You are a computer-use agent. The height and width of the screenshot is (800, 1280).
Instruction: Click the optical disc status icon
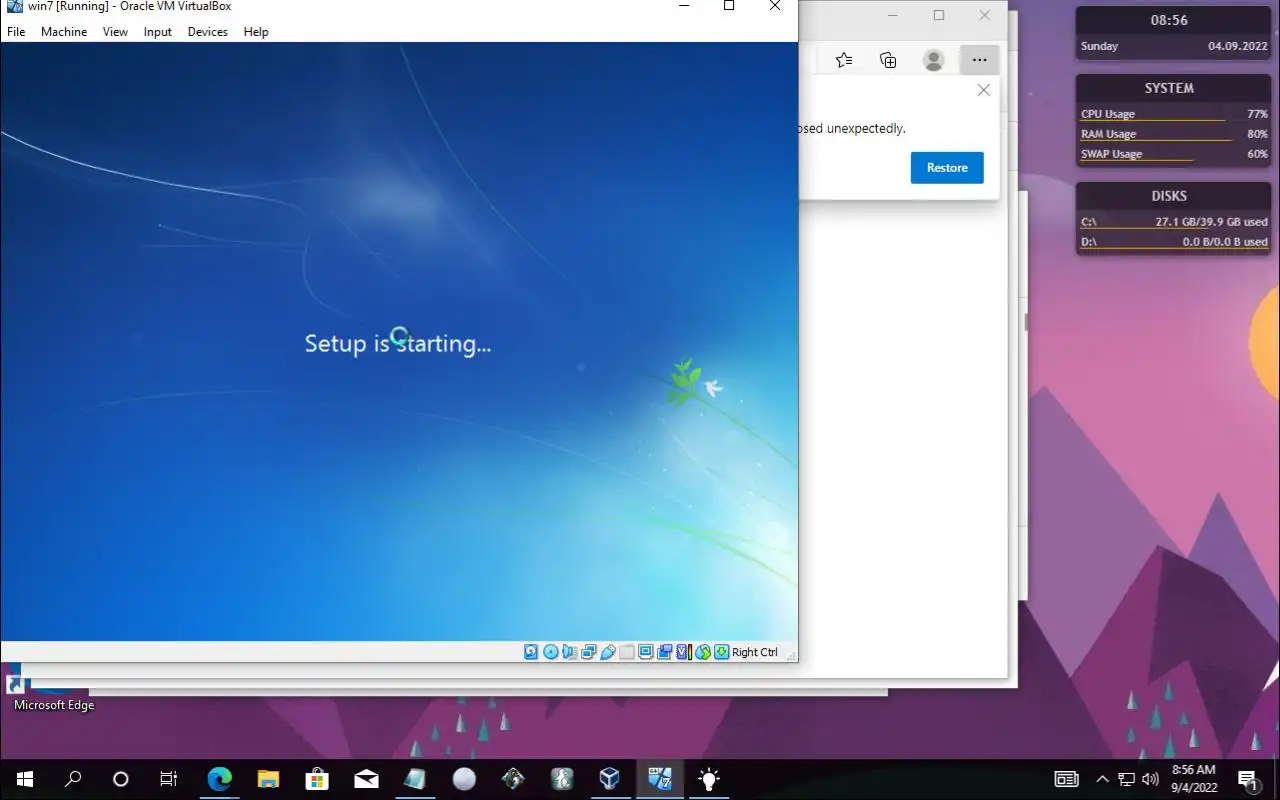550,652
